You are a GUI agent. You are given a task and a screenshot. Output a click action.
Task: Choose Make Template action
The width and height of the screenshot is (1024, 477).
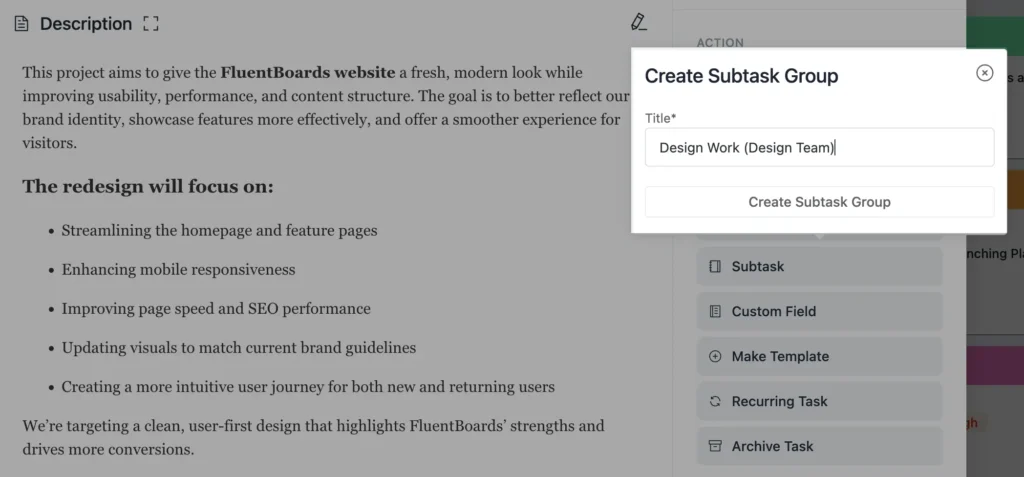click(x=820, y=356)
